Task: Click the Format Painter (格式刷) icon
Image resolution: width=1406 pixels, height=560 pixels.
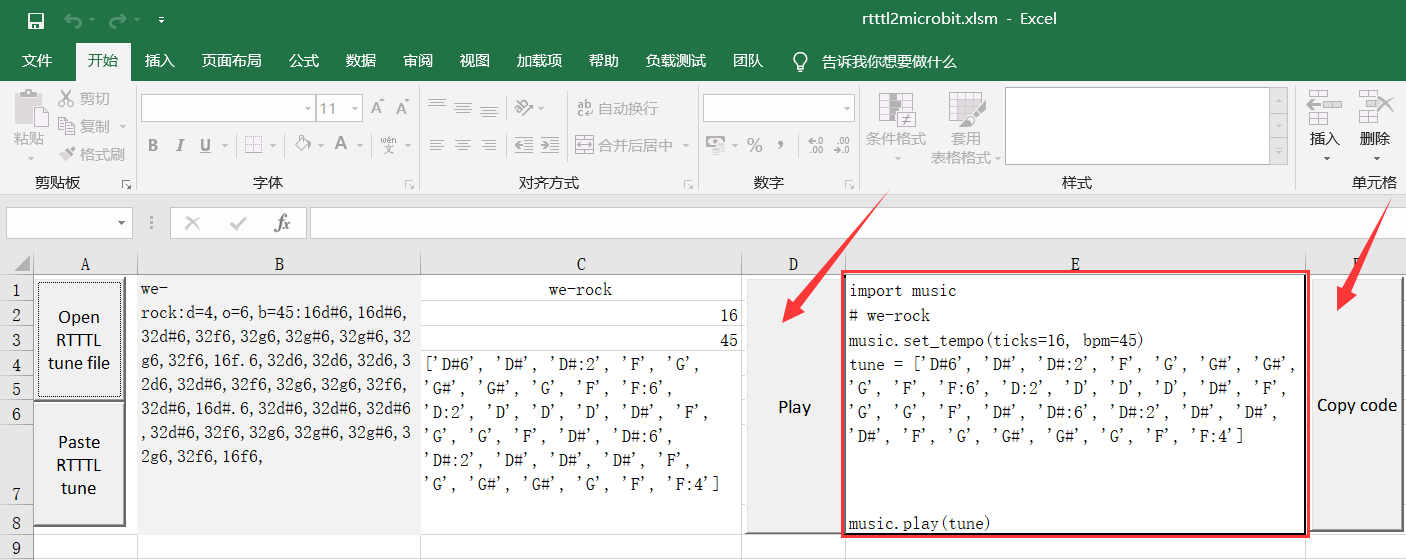Action: (67, 154)
